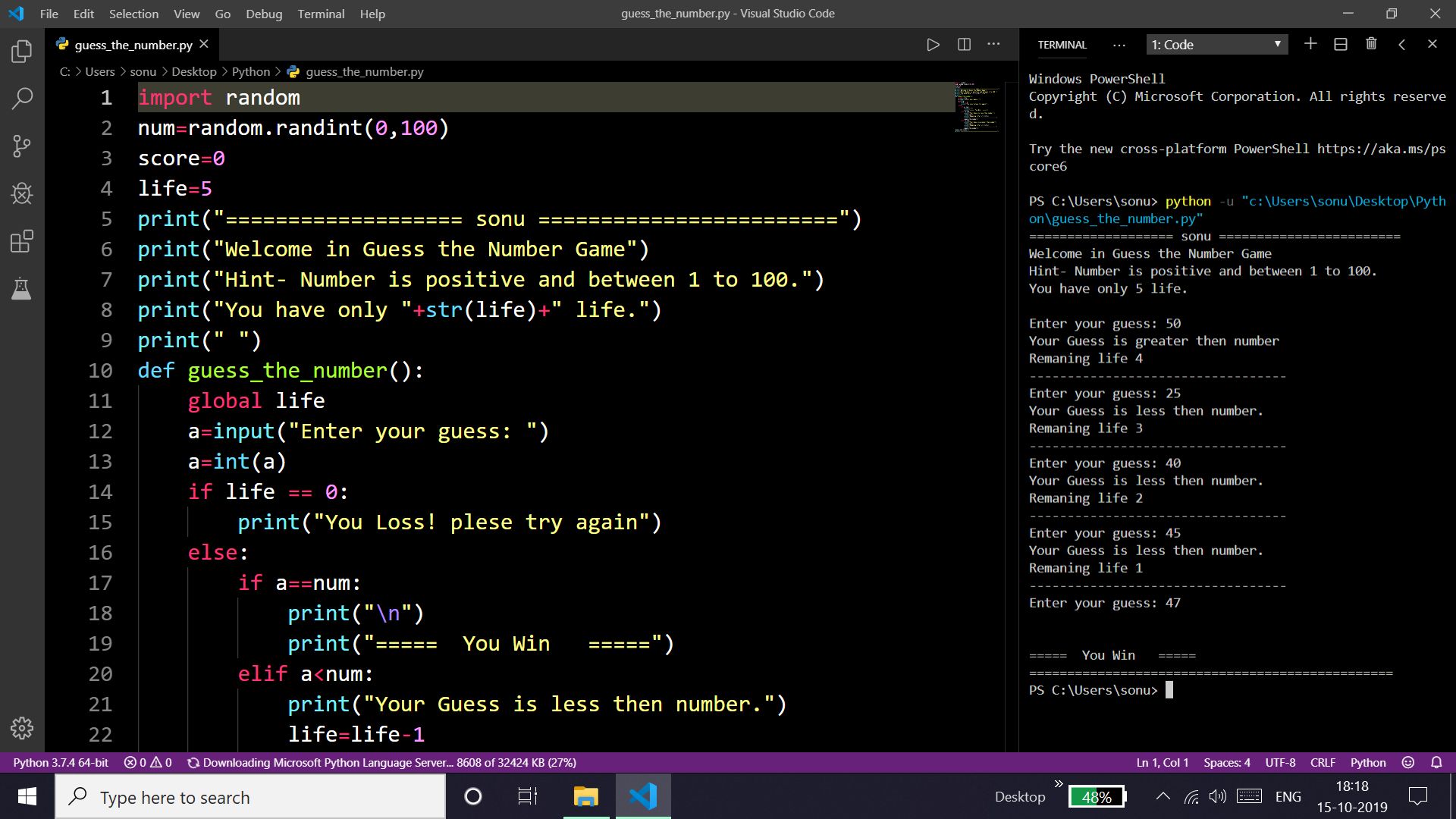Select Python language mode in status bar
This screenshot has width=1456, height=819.
pyautogui.click(x=1367, y=762)
